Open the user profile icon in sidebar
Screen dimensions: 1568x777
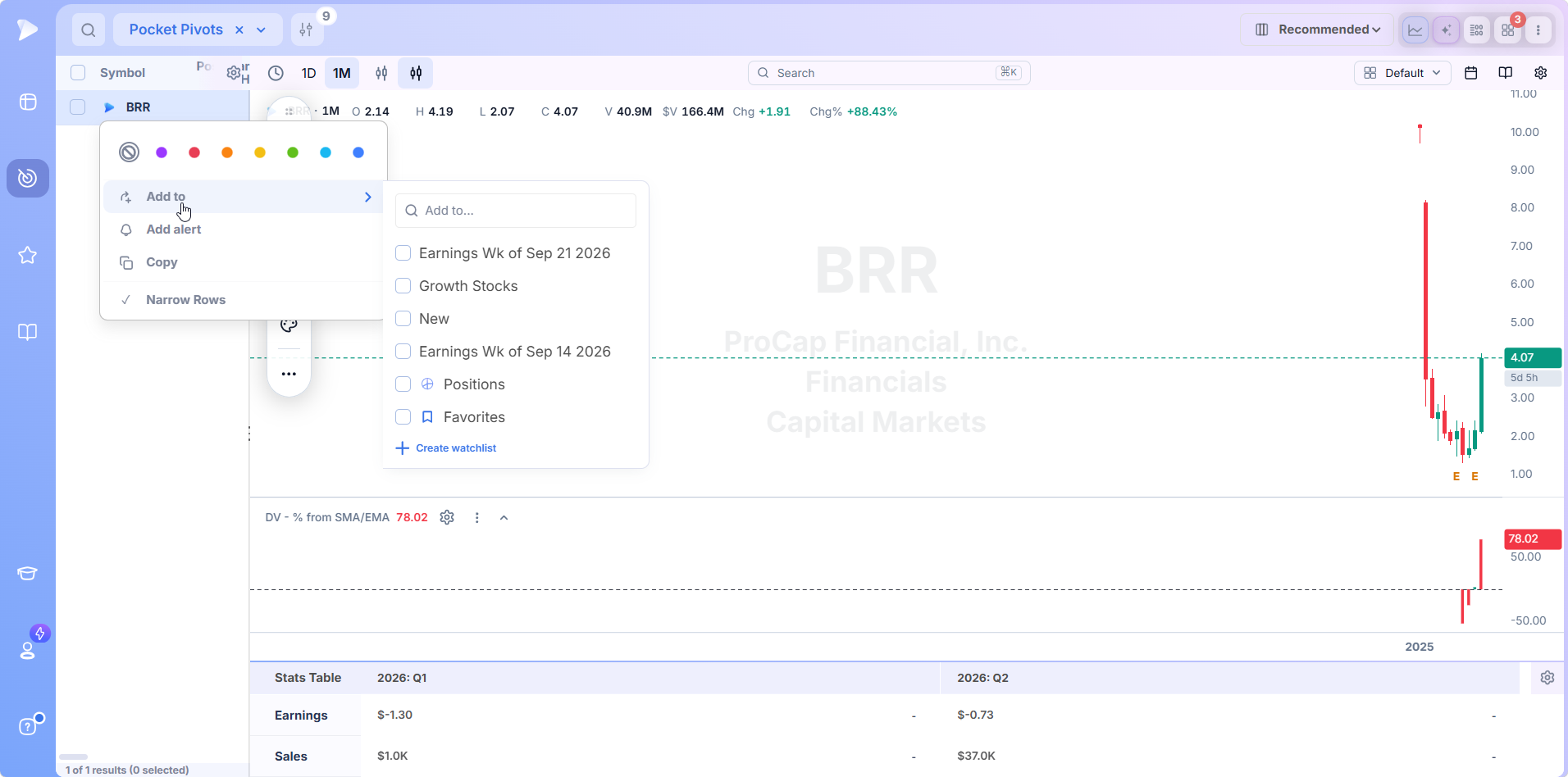28,650
